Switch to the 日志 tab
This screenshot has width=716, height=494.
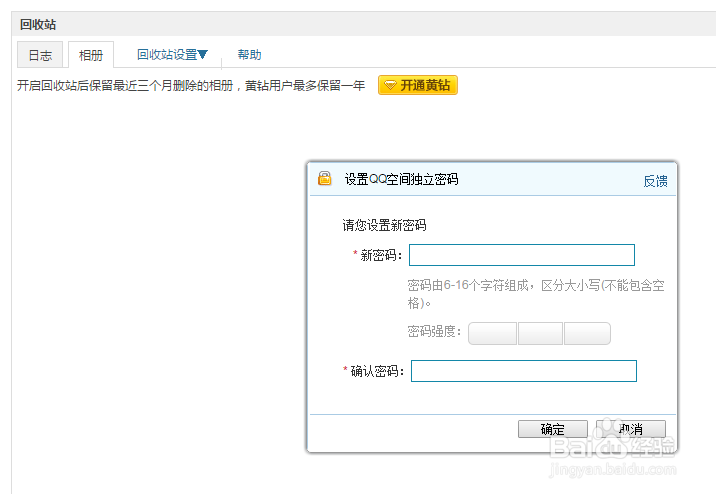point(40,55)
